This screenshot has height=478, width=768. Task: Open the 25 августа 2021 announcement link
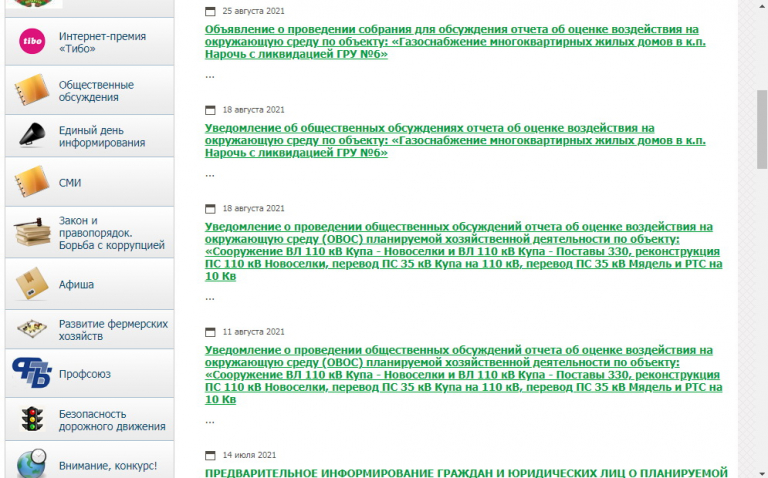451,42
